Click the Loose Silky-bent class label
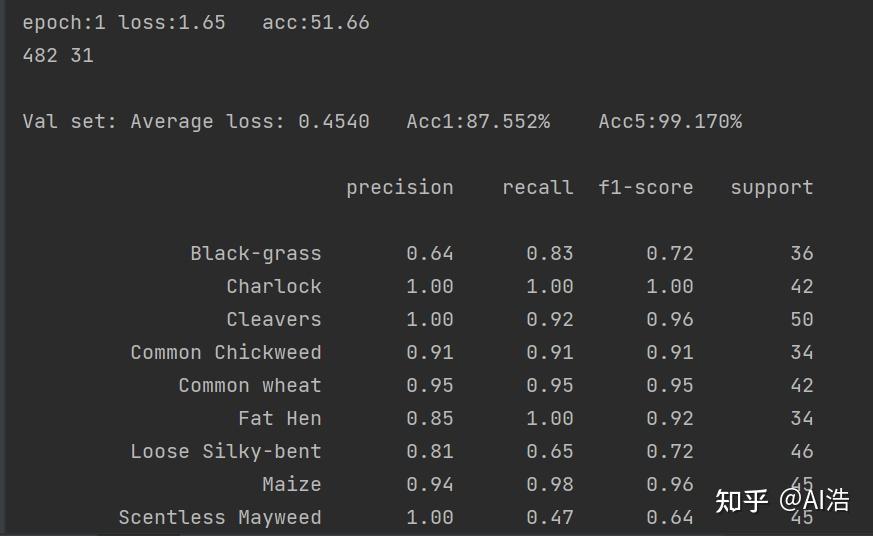Screen dimensions: 873x536 point(226,451)
